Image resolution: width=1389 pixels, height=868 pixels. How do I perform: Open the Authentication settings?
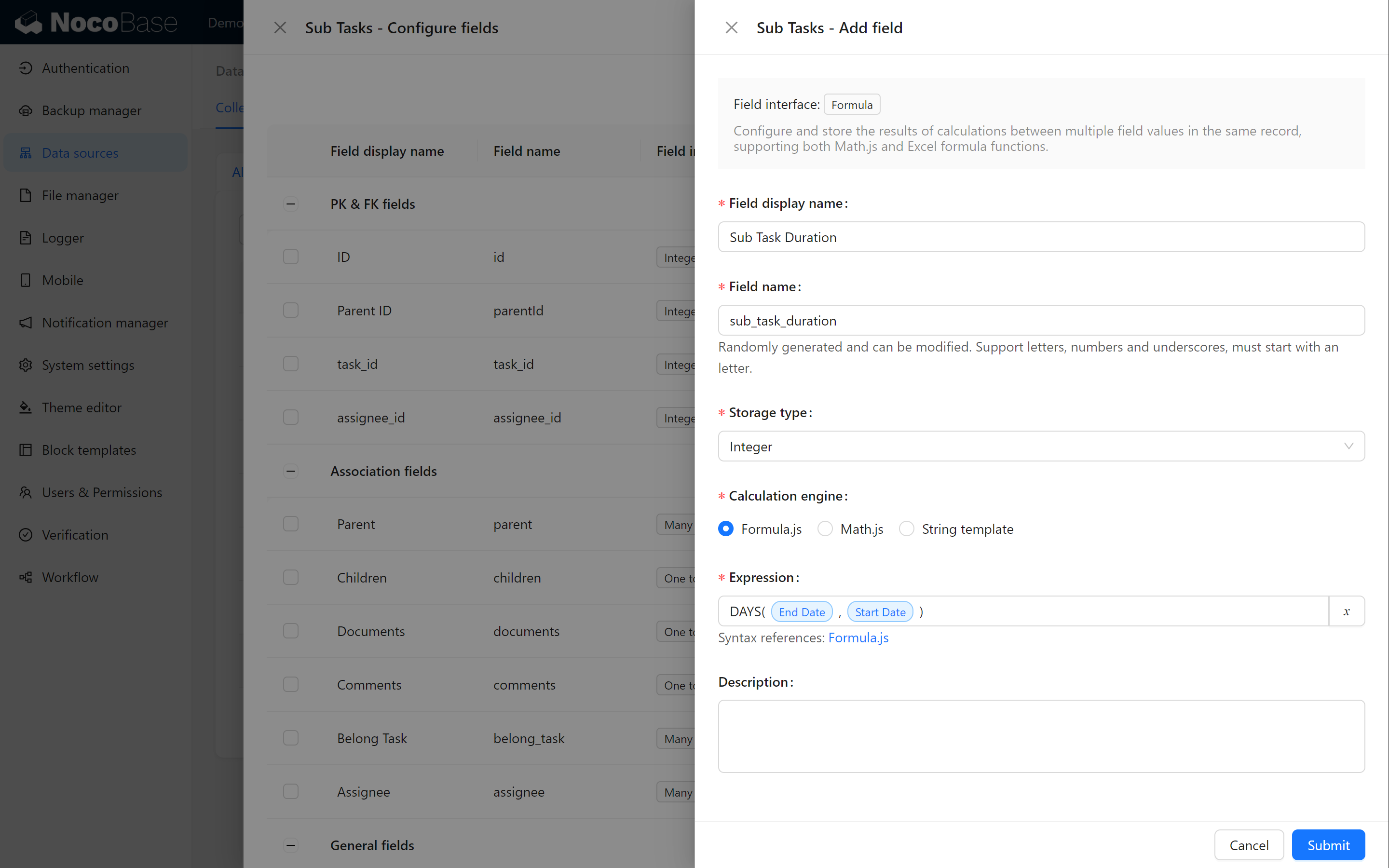(x=86, y=67)
